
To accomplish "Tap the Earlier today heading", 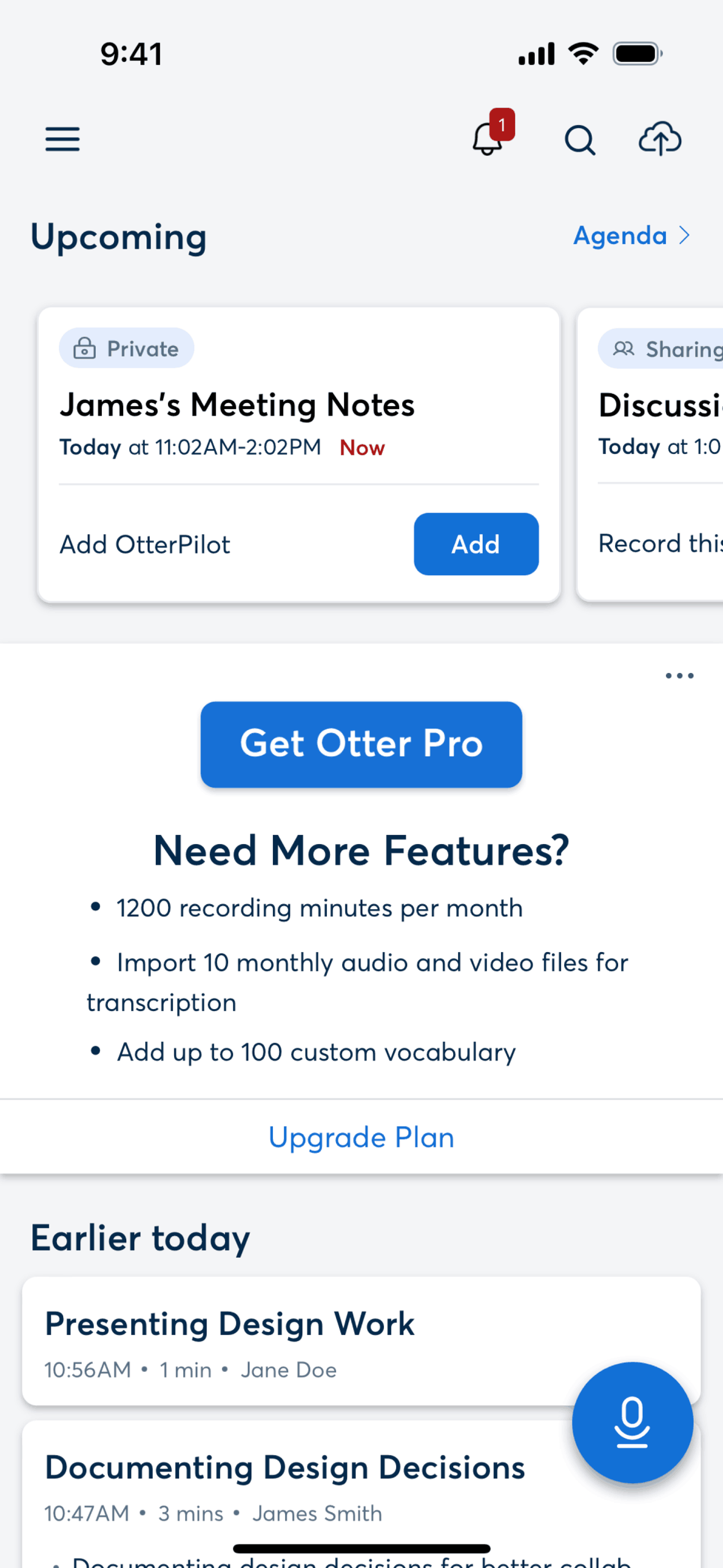I will 140,1238.
